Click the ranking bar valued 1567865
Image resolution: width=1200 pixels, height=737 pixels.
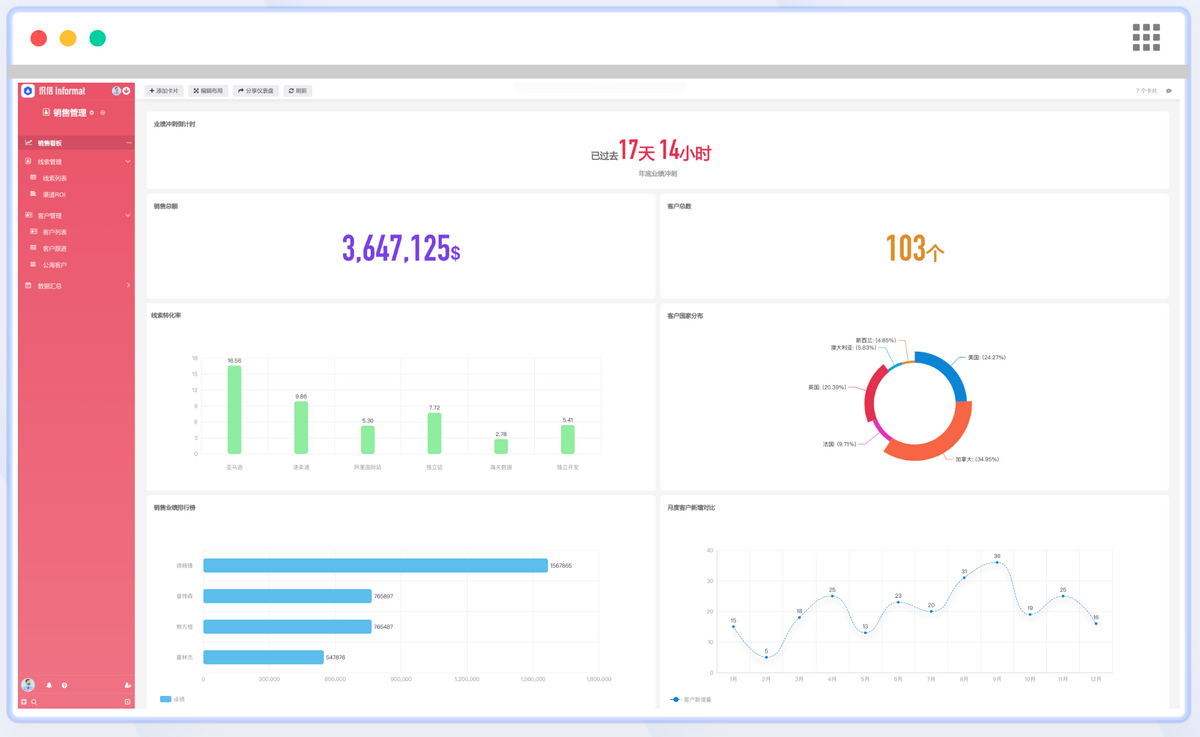click(375, 565)
